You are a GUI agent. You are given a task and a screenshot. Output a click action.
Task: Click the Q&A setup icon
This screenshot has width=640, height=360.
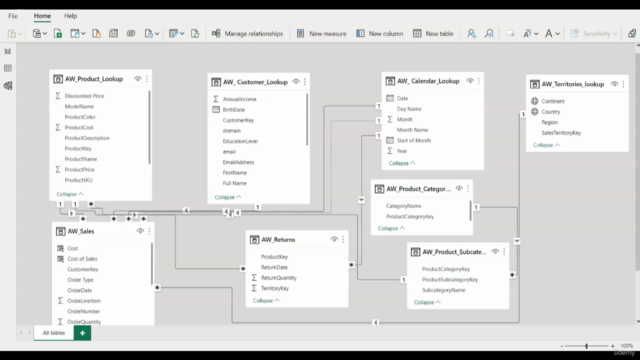point(510,33)
